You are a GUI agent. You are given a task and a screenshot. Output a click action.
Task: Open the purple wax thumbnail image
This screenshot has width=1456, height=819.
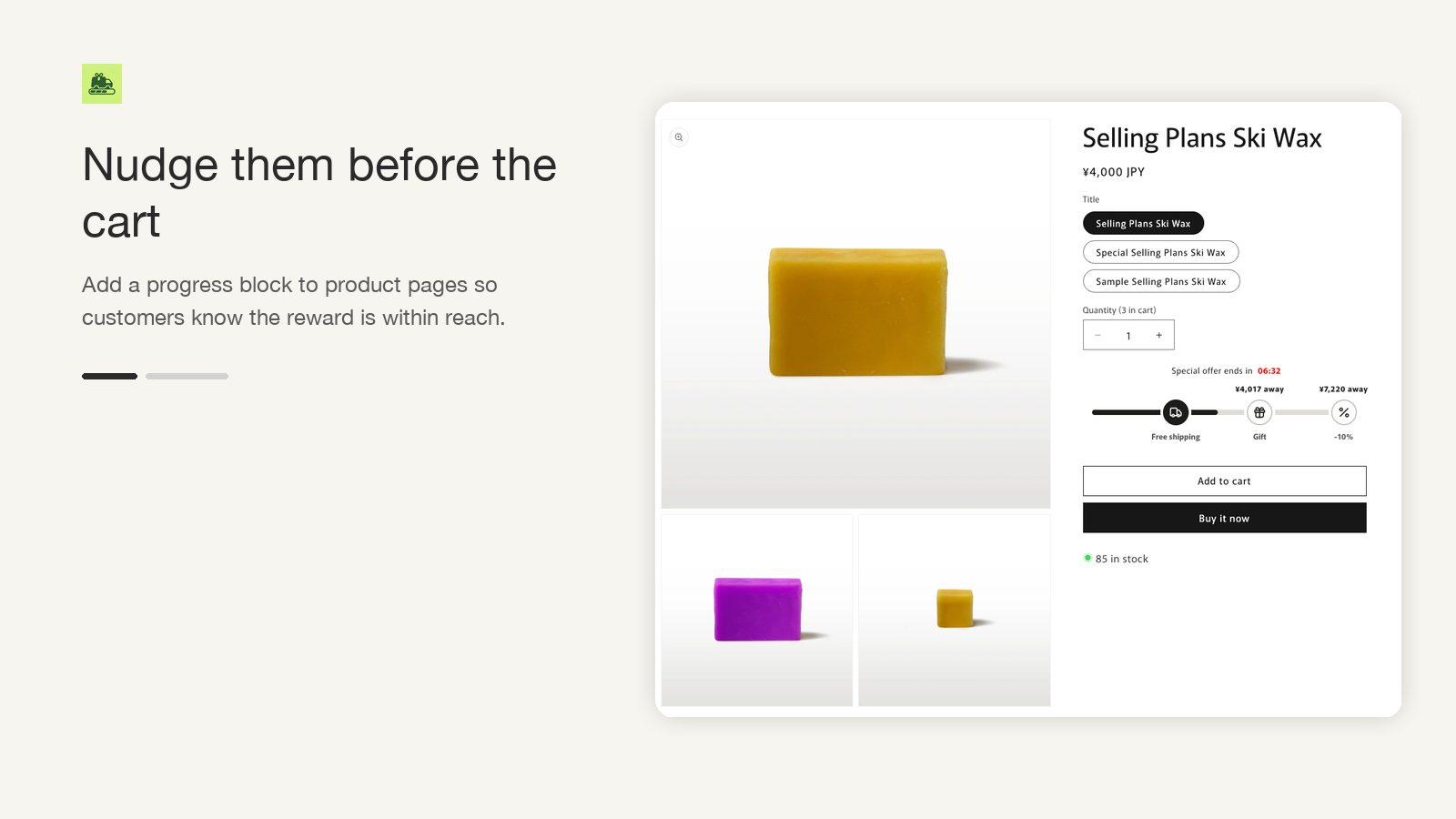click(x=757, y=611)
